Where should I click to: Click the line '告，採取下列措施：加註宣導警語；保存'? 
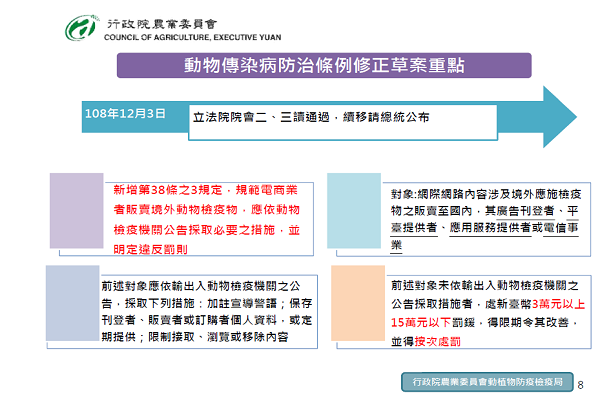pyautogui.click(x=207, y=304)
